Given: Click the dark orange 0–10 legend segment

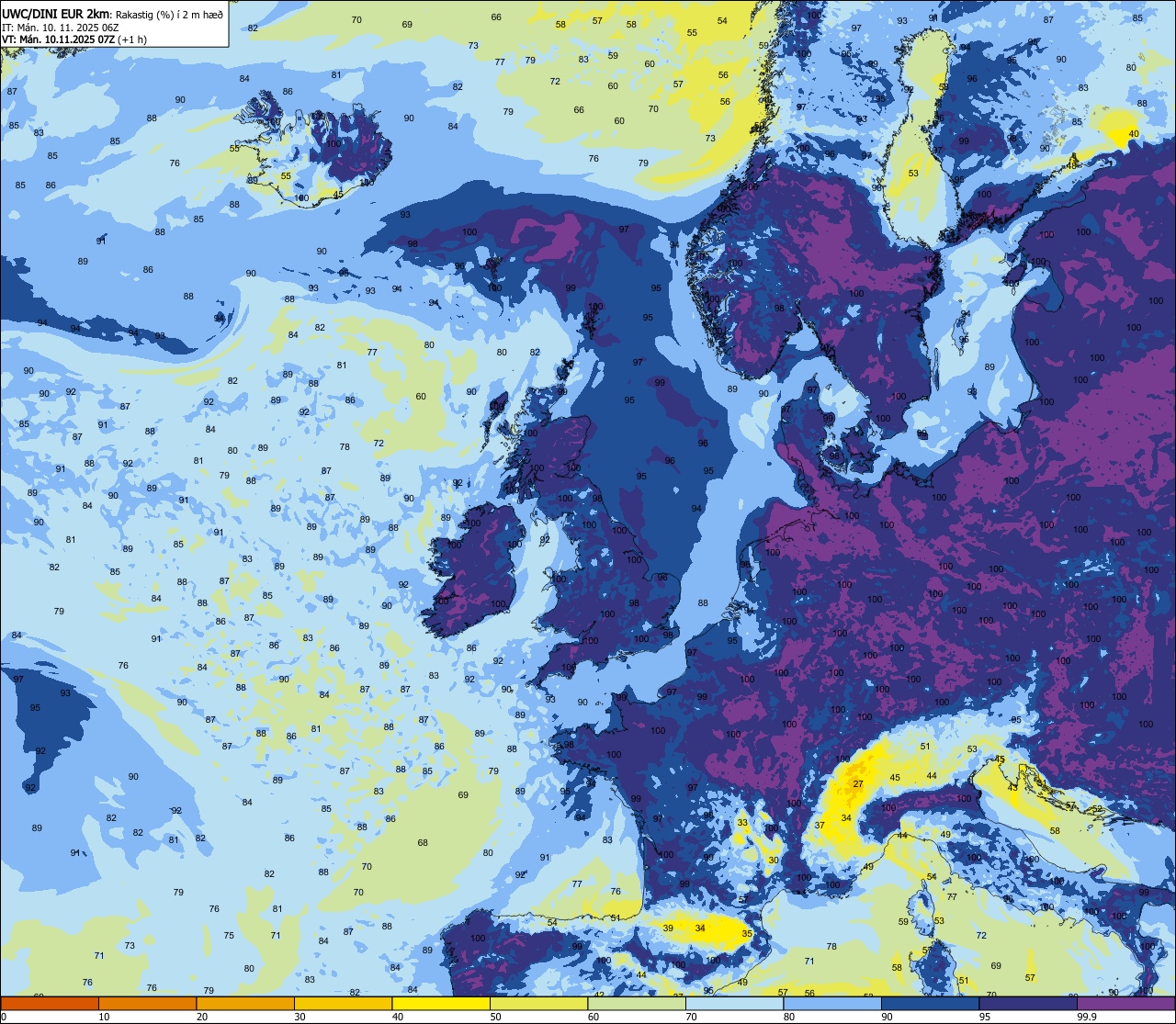Looking at the screenshot, I should [50, 1003].
